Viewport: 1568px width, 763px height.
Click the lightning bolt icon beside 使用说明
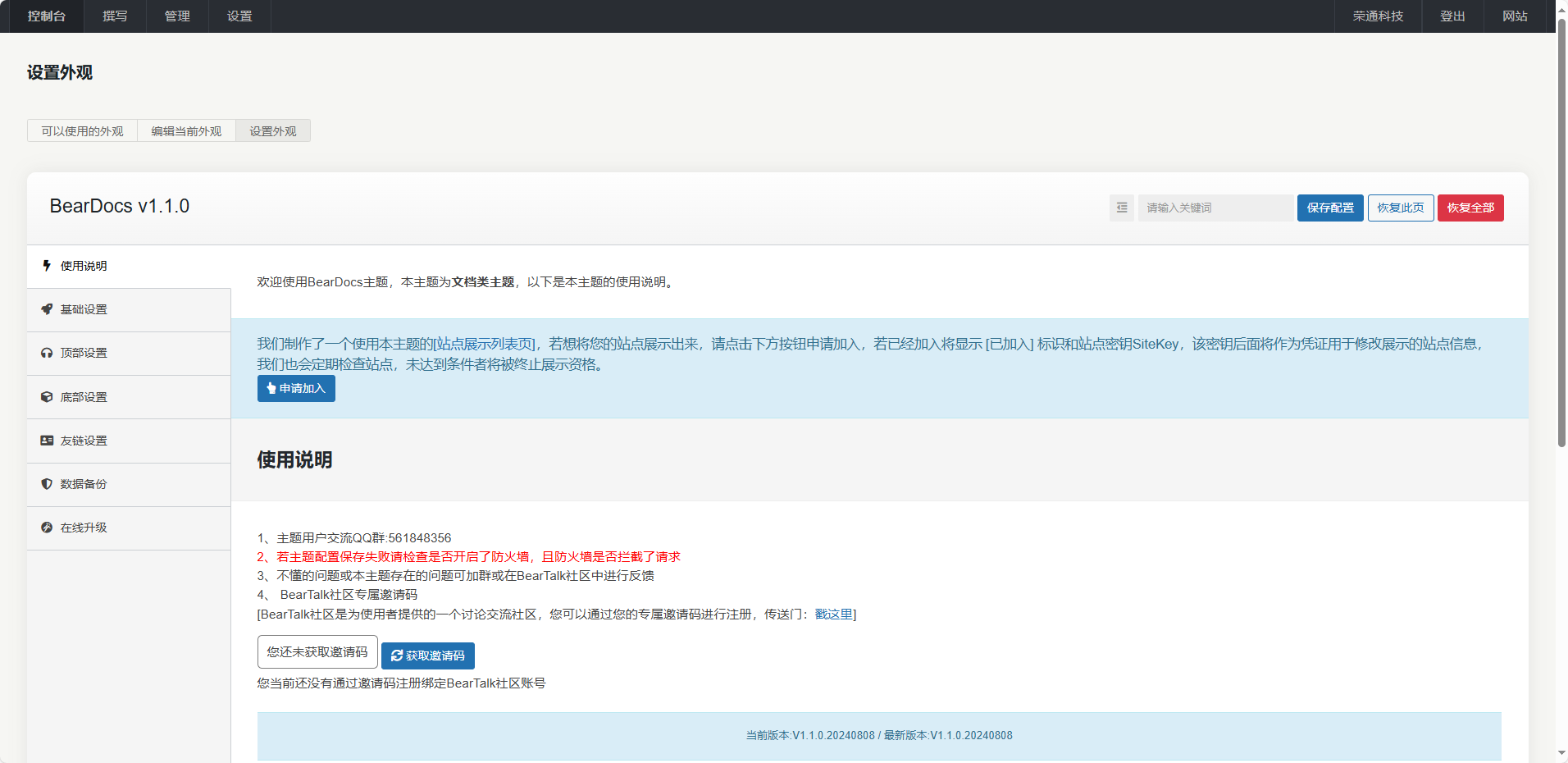pos(47,266)
